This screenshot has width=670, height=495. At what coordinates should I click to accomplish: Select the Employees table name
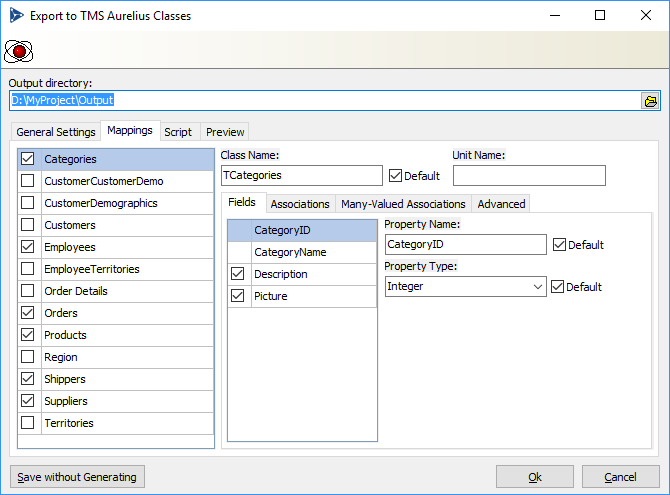[x=70, y=247]
